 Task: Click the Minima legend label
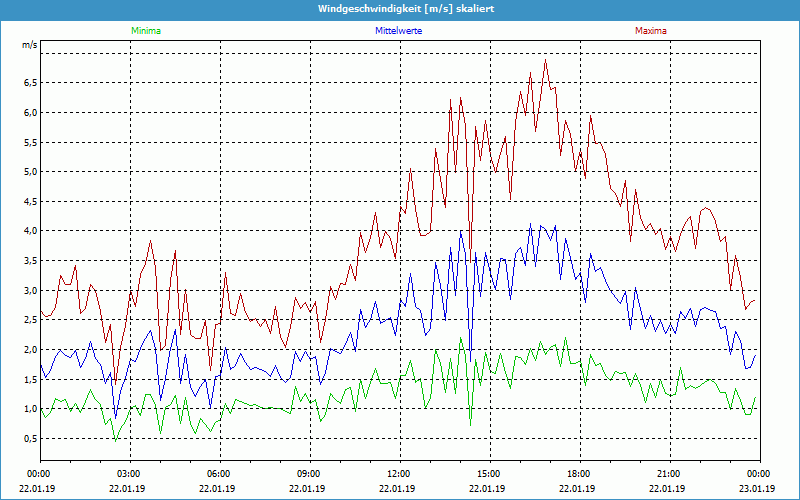click(145, 31)
